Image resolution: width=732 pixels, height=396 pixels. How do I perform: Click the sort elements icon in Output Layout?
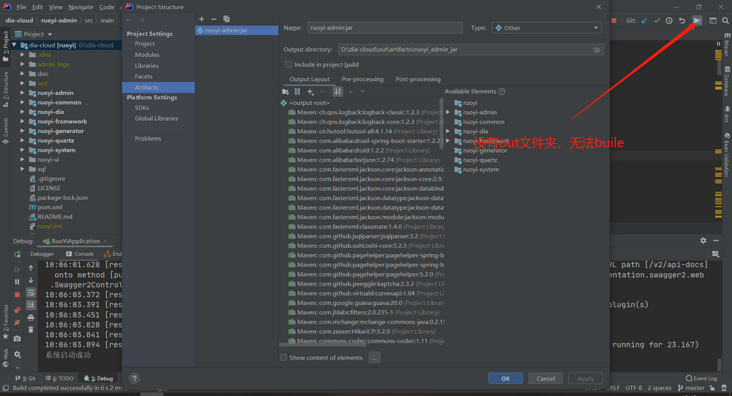(338, 92)
